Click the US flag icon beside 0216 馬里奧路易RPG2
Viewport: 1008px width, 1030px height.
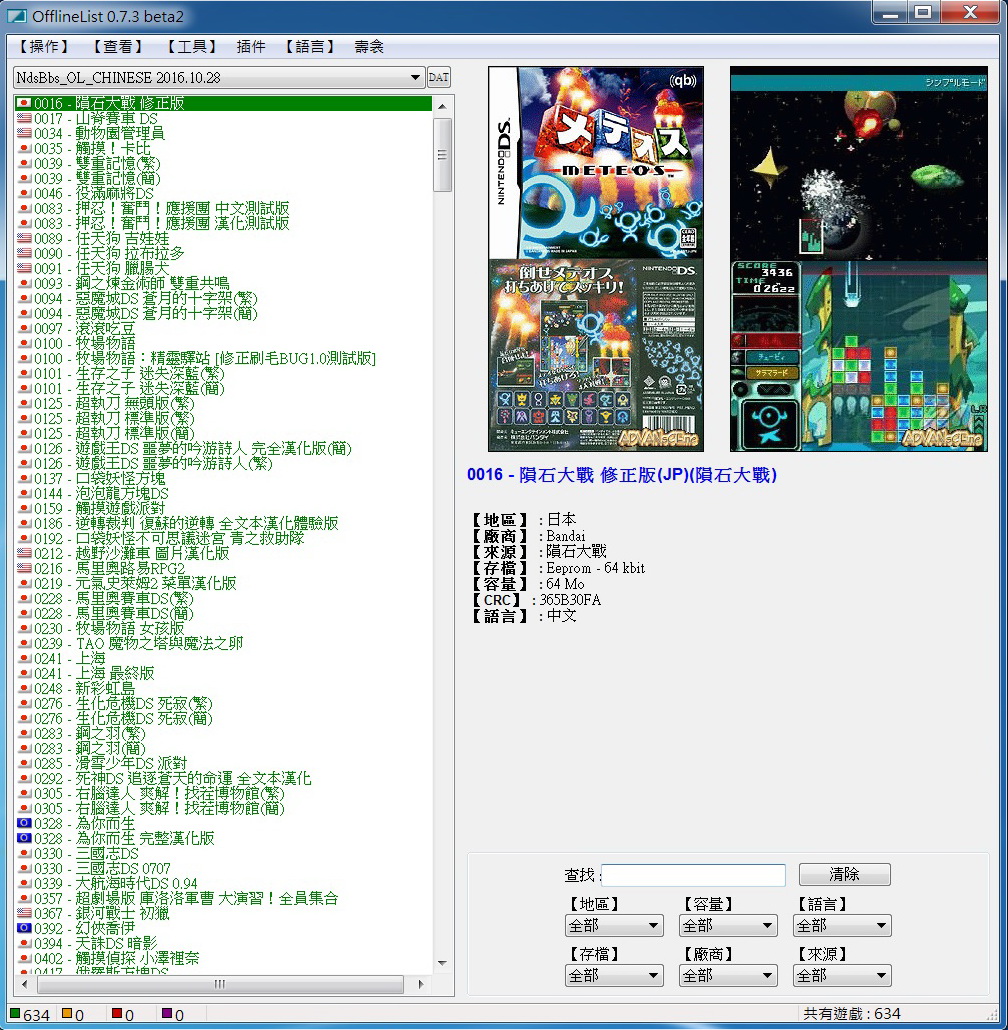[24, 569]
